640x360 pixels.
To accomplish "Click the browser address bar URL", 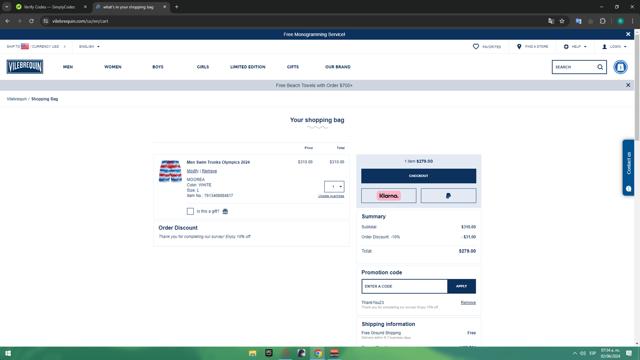I will [x=80, y=21].
